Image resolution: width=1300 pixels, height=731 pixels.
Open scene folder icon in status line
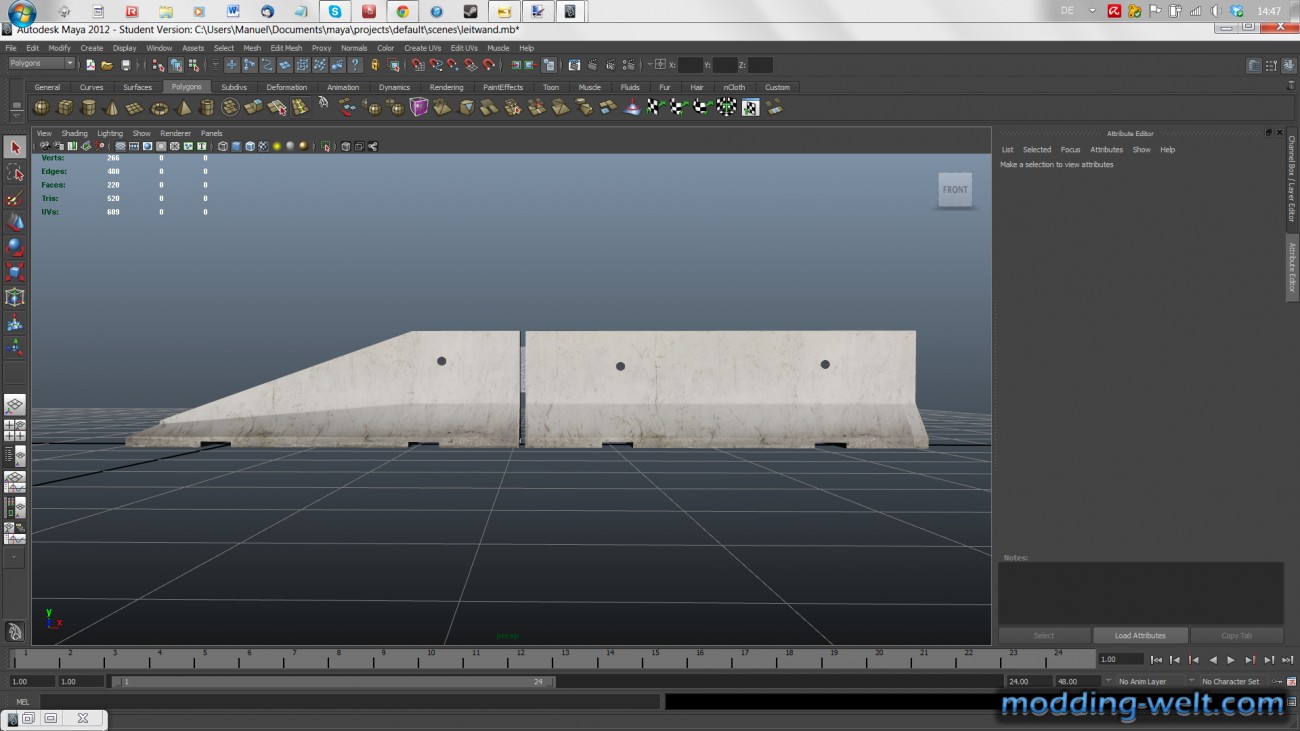click(107, 65)
